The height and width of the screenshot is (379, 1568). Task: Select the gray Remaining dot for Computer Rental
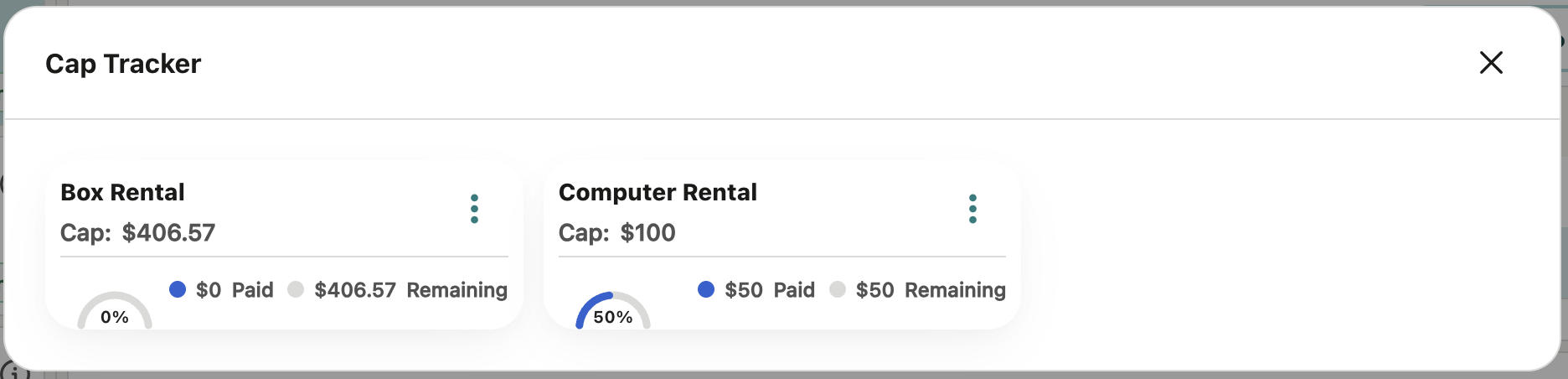pos(838,289)
